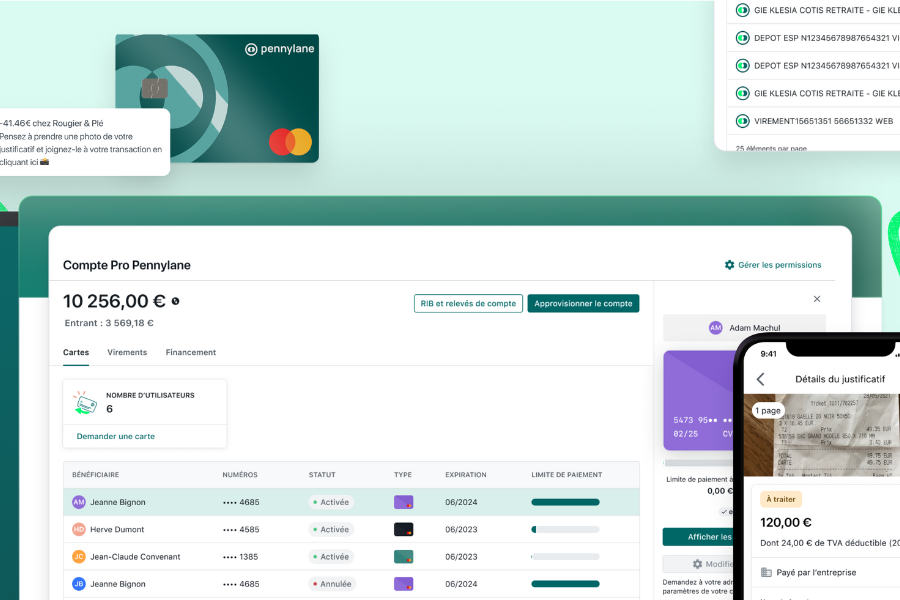Screen dimensions: 900x600
Task: Click the TYPE column header
Action: [403, 475]
